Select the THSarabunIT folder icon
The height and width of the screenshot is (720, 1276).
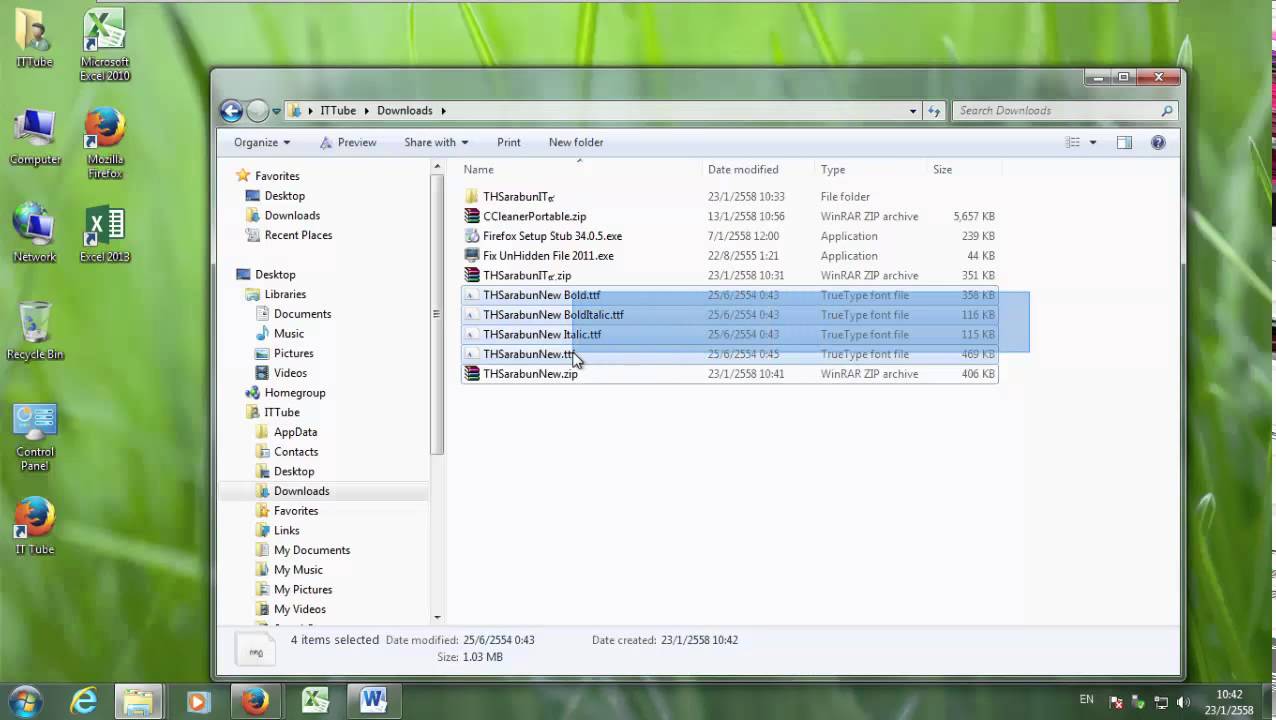coord(472,197)
